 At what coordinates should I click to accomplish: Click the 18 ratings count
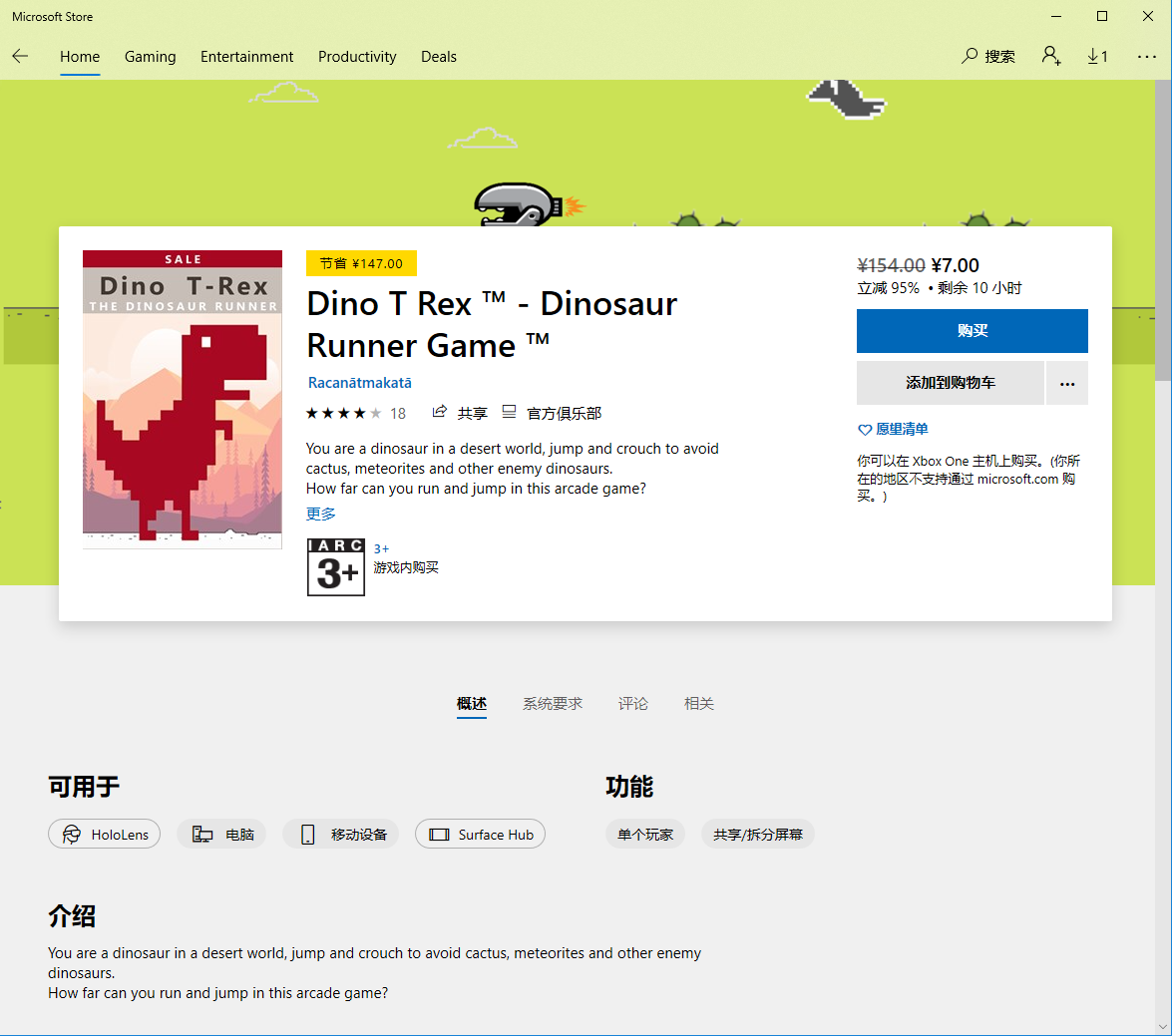[x=398, y=414]
